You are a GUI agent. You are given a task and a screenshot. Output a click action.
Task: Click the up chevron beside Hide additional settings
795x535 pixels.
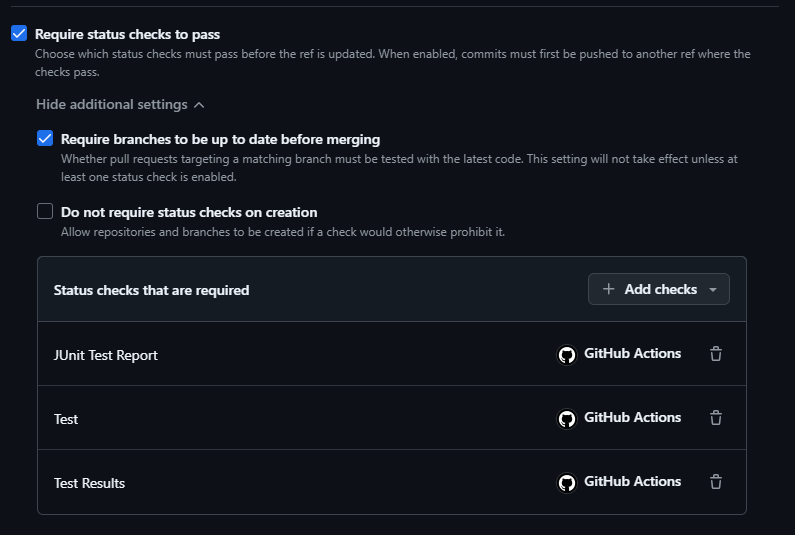[x=200, y=105]
